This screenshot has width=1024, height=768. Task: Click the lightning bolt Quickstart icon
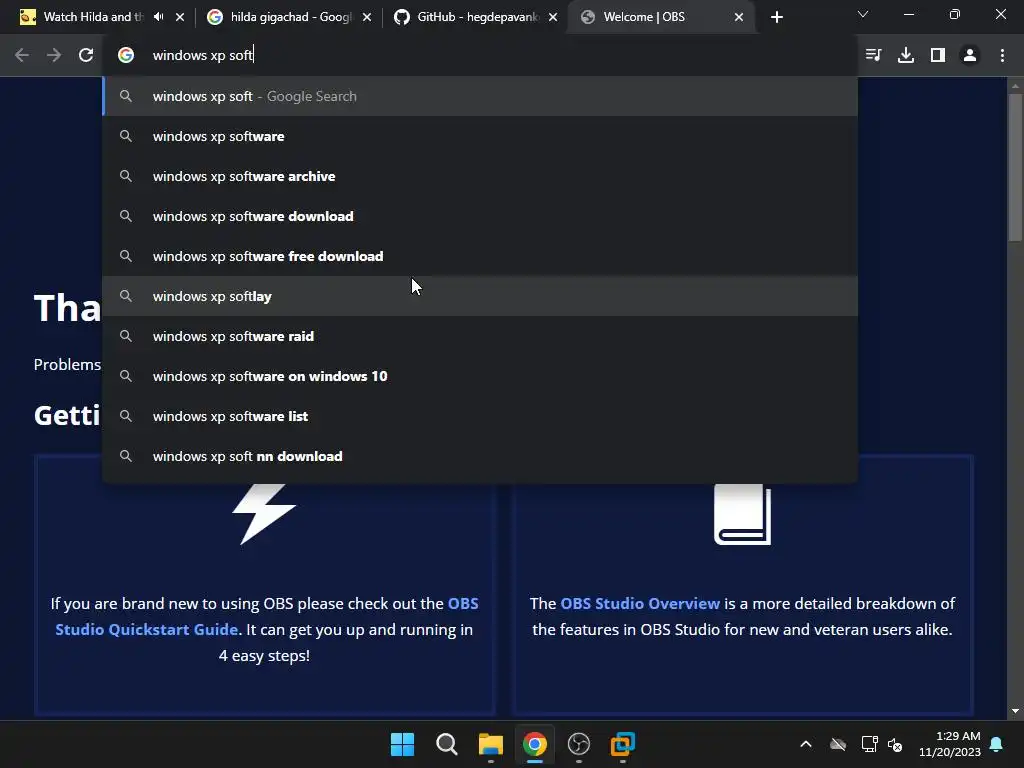264,514
